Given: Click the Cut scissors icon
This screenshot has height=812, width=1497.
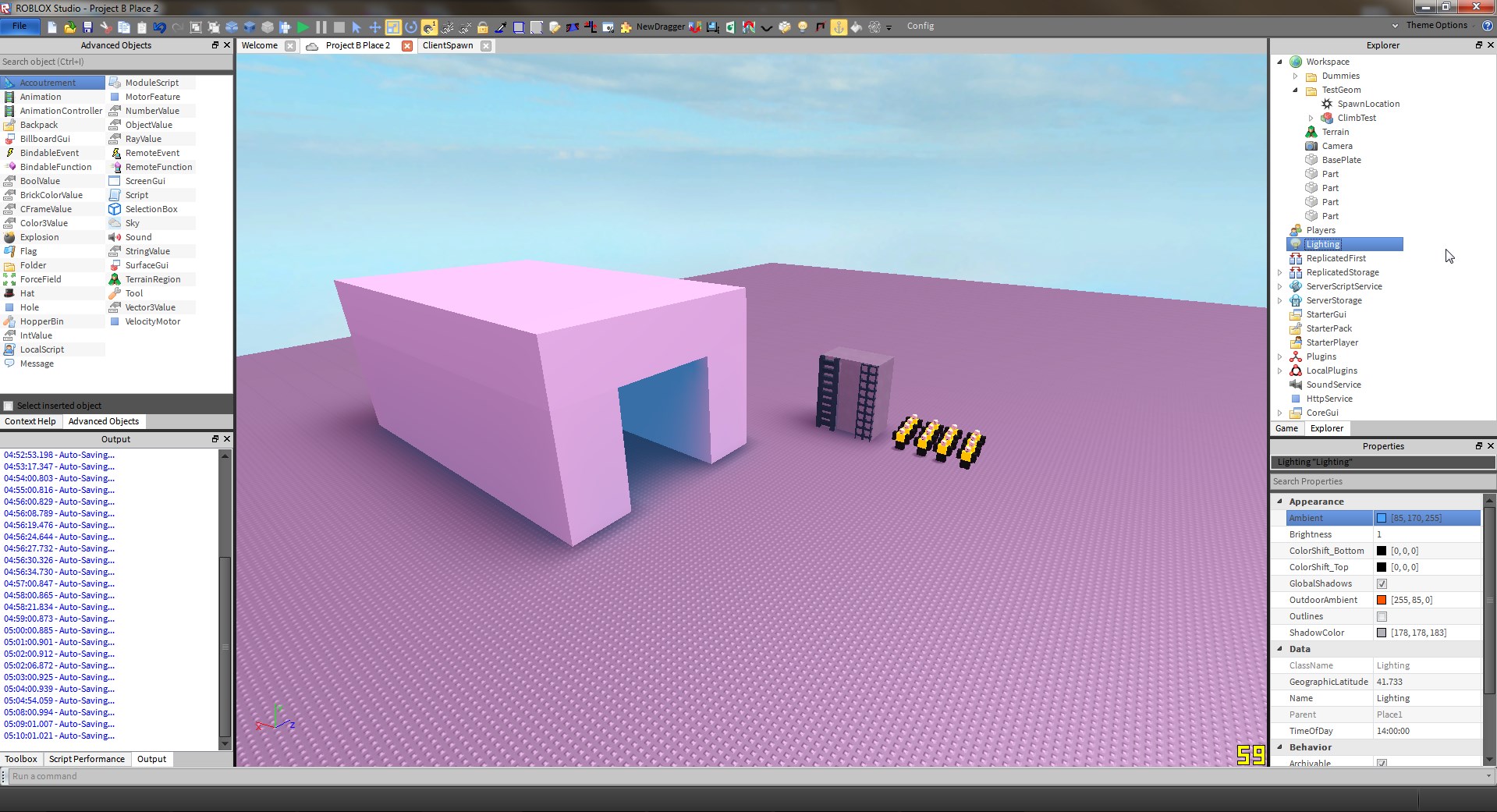Looking at the screenshot, I should 105,27.
